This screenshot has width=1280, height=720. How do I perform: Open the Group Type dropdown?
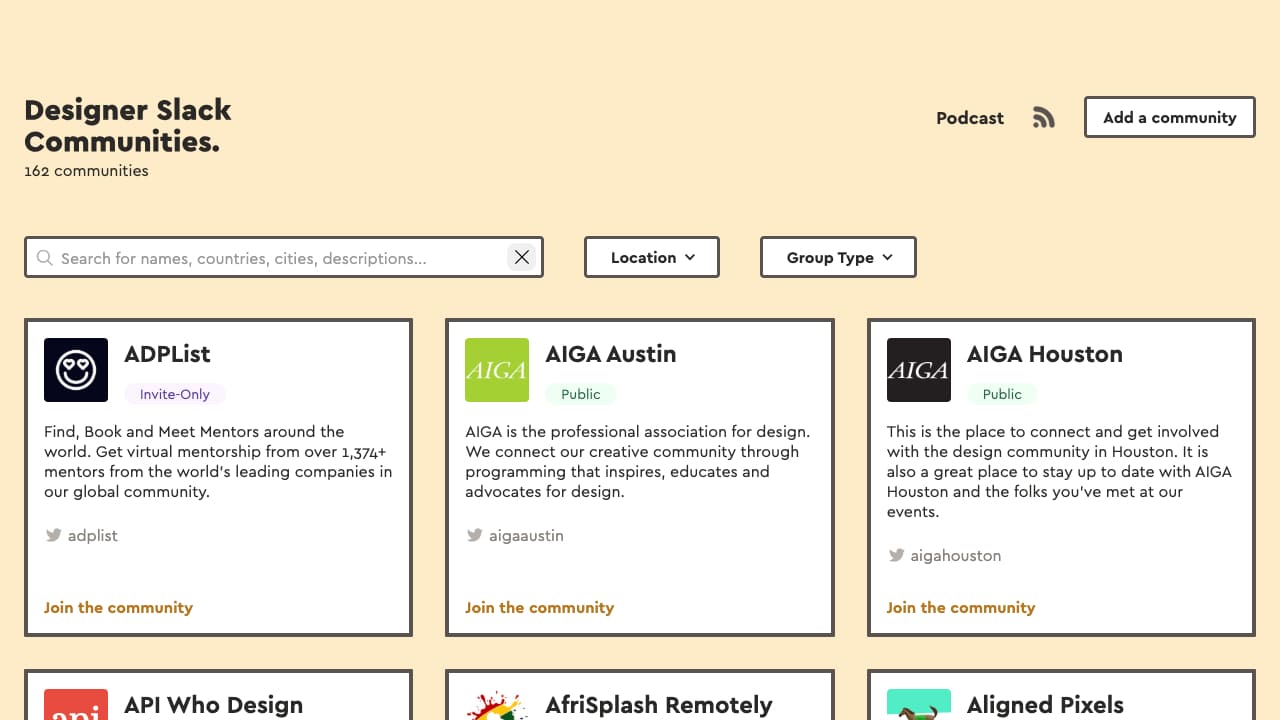[838, 258]
